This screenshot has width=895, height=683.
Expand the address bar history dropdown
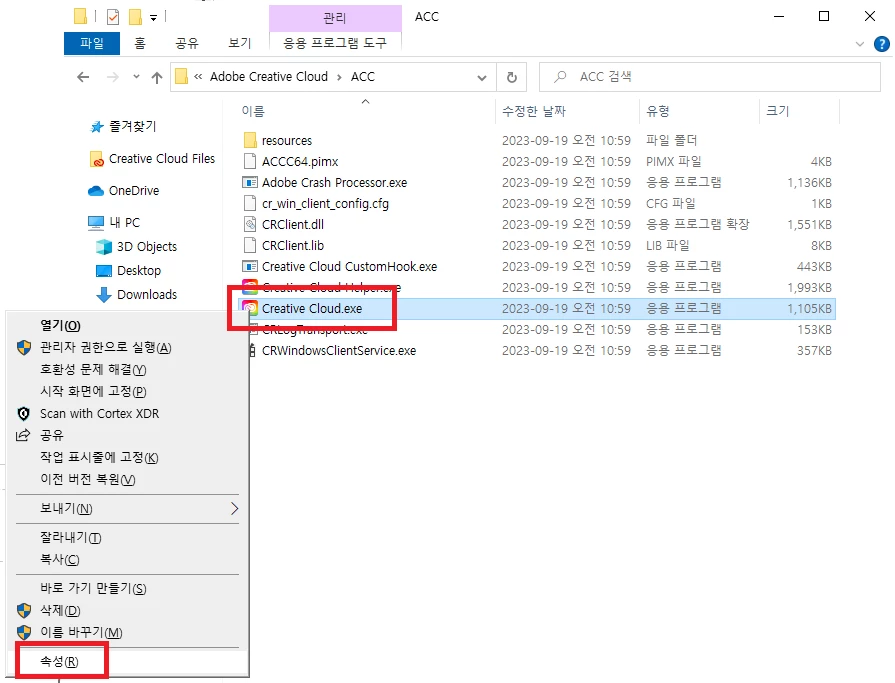[482, 78]
